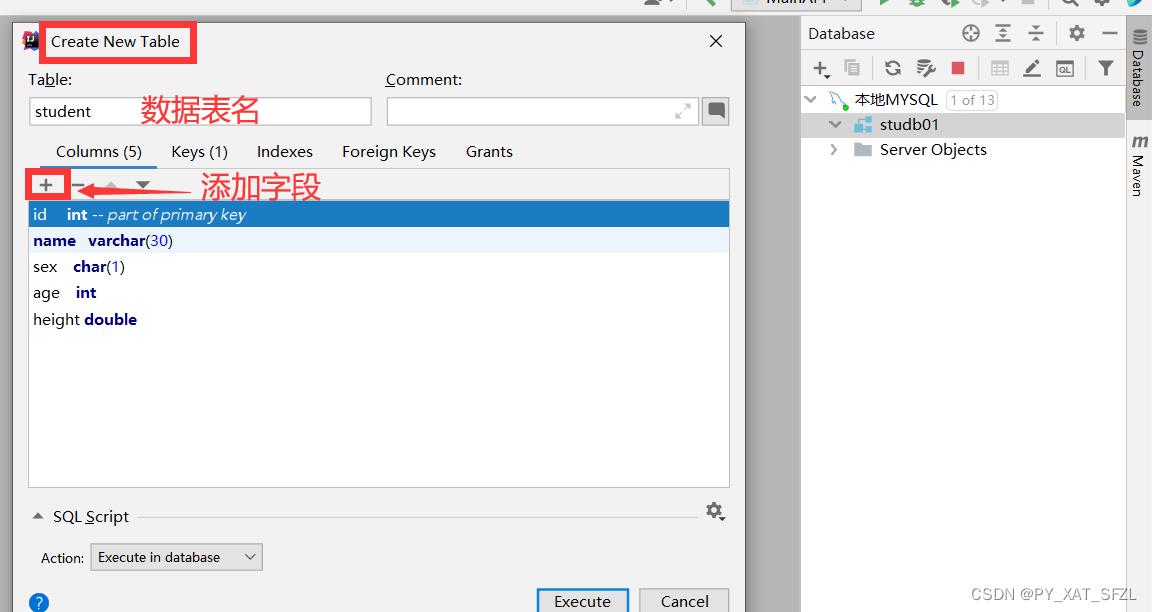The height and width of the screenshot is (612, 1152).
Task: Click the filter funnel icon
Action: click(x=1106, y=68)
